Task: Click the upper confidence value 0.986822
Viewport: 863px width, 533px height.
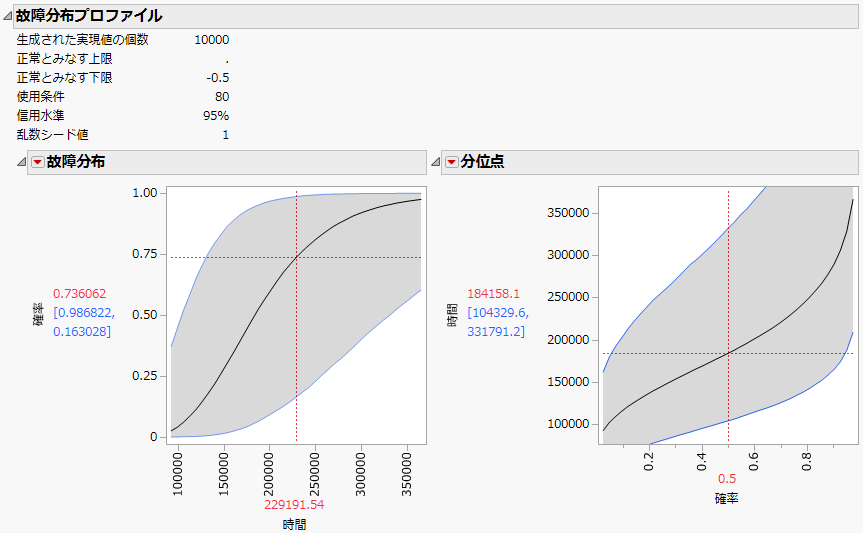Action: pos(84,313)
